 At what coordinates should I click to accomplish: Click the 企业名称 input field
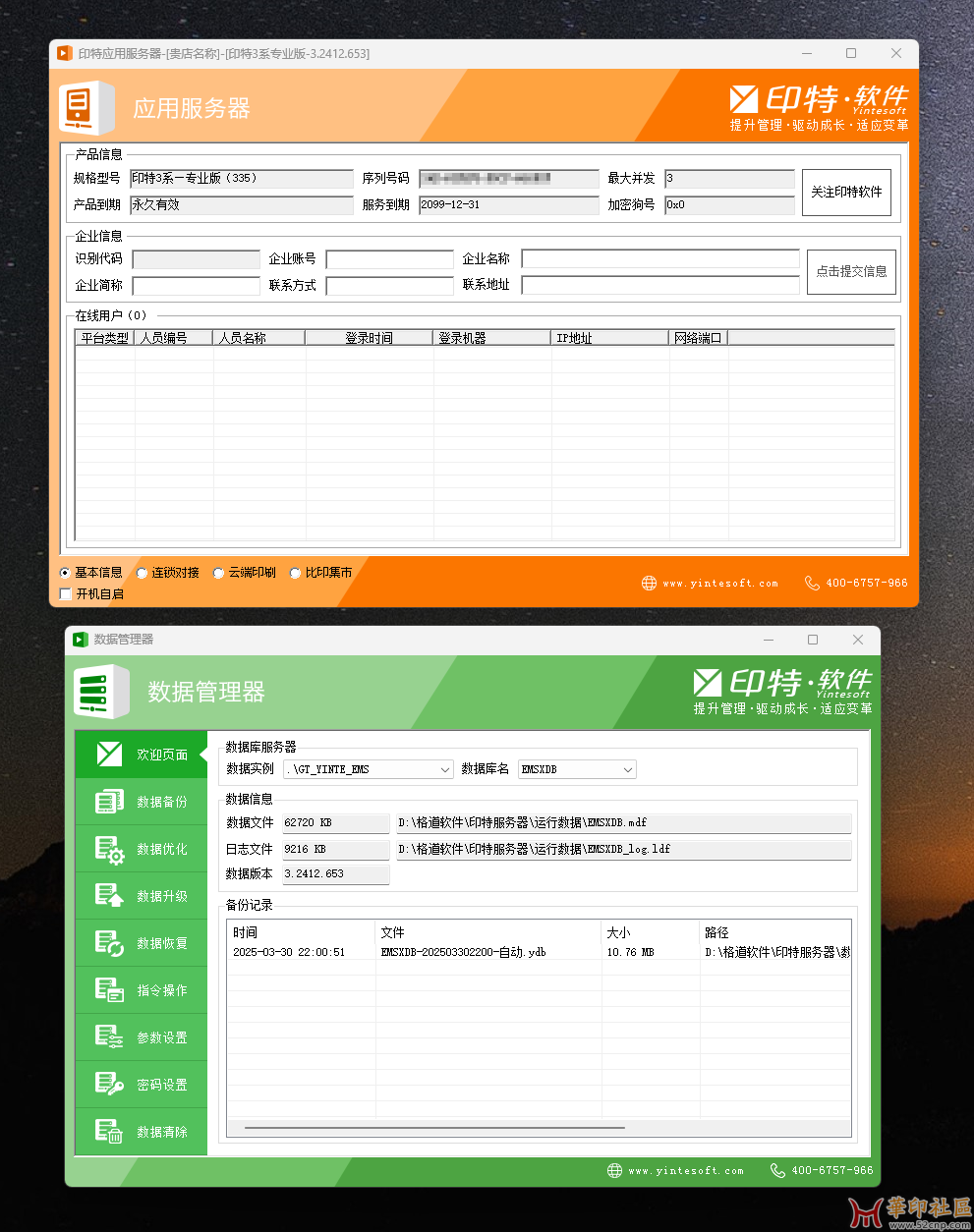pyautogui.click(x=659, y=259)
